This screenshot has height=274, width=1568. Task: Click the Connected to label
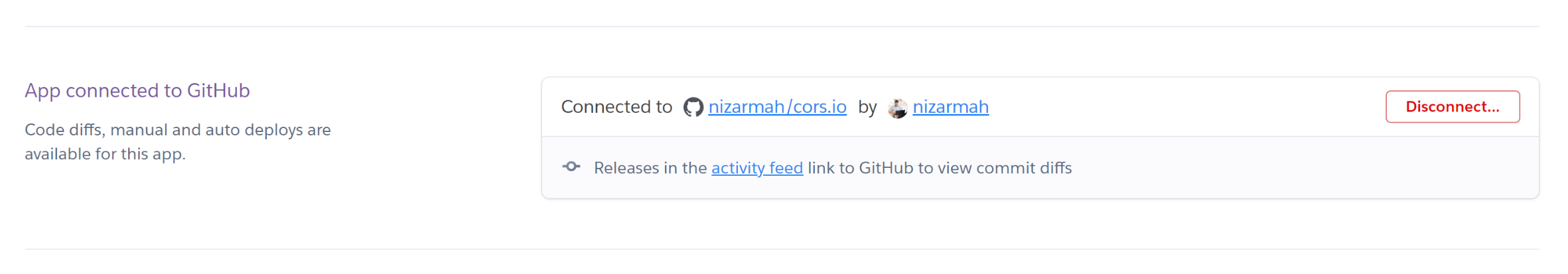[616, 107]
